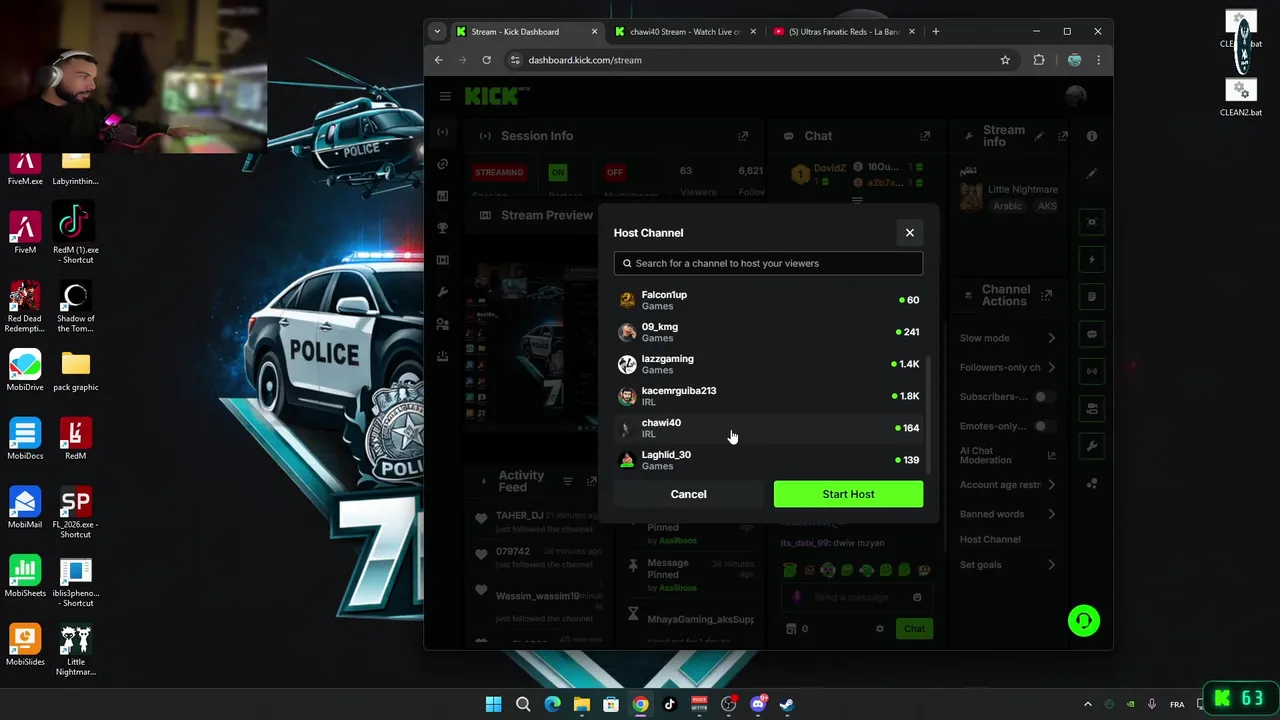This screenshot has height=720, width=1280.
Task: Open Chrome tab search dropdown
Action: pos(437,32)
